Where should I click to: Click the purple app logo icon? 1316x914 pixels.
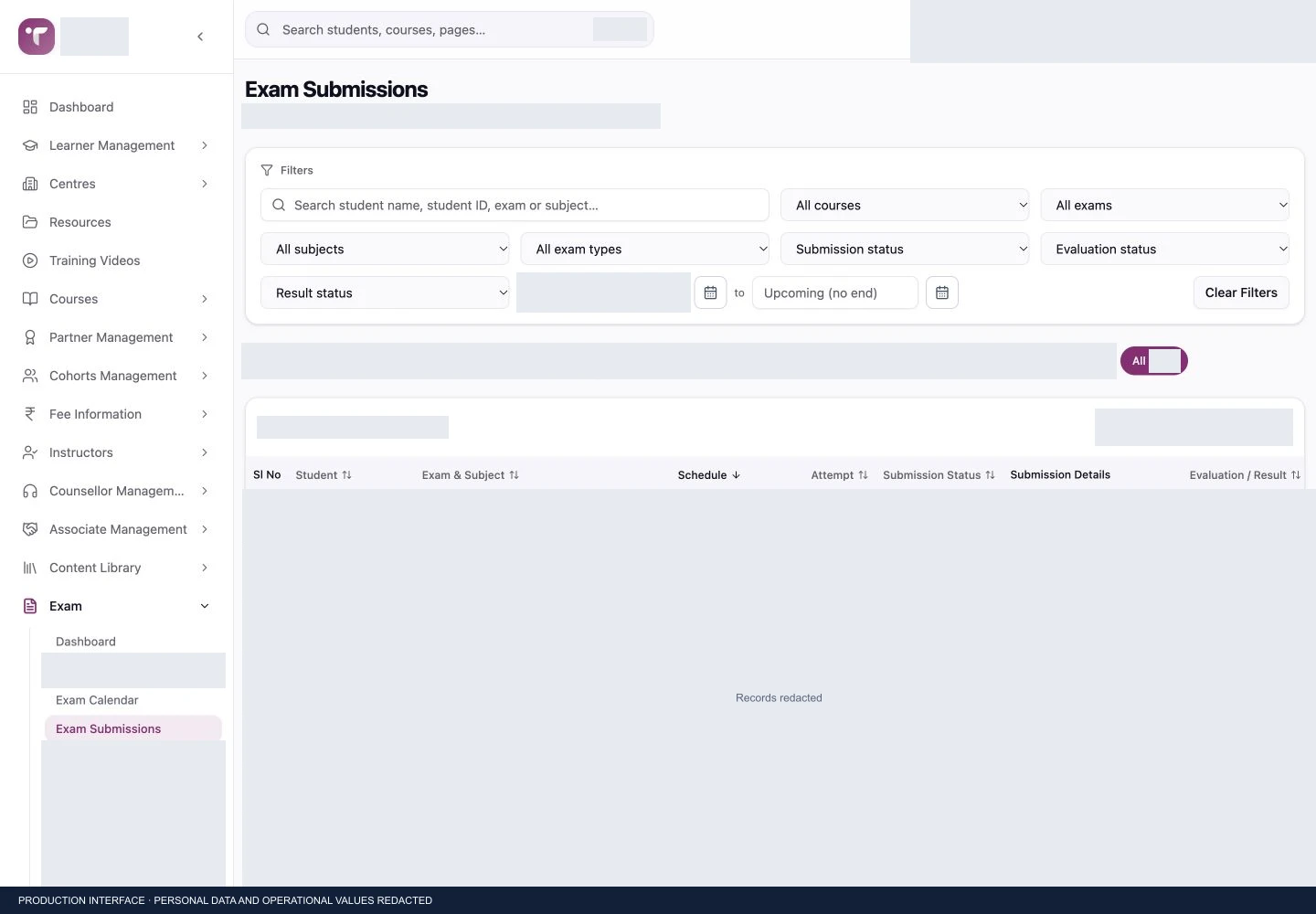(x=37, y=37)
